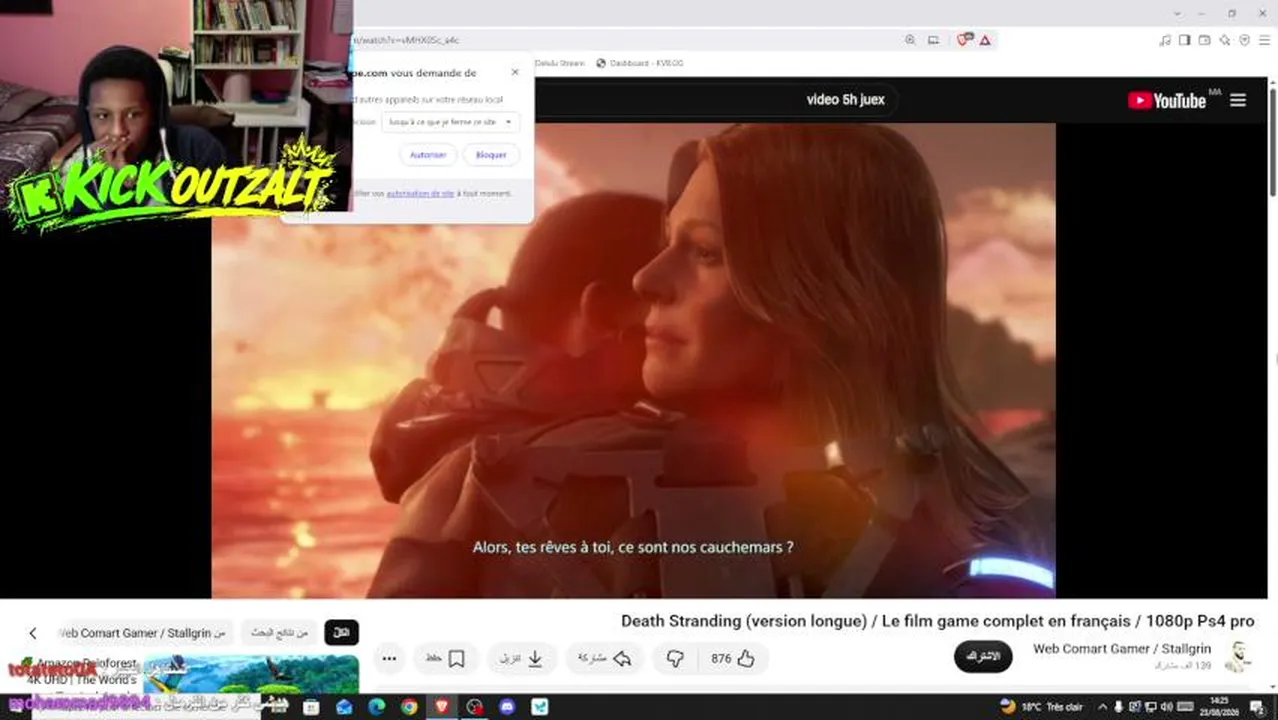Open the Leo AI icon in toolbar
Screen dimensions: 1278x720
(1225, 40)
